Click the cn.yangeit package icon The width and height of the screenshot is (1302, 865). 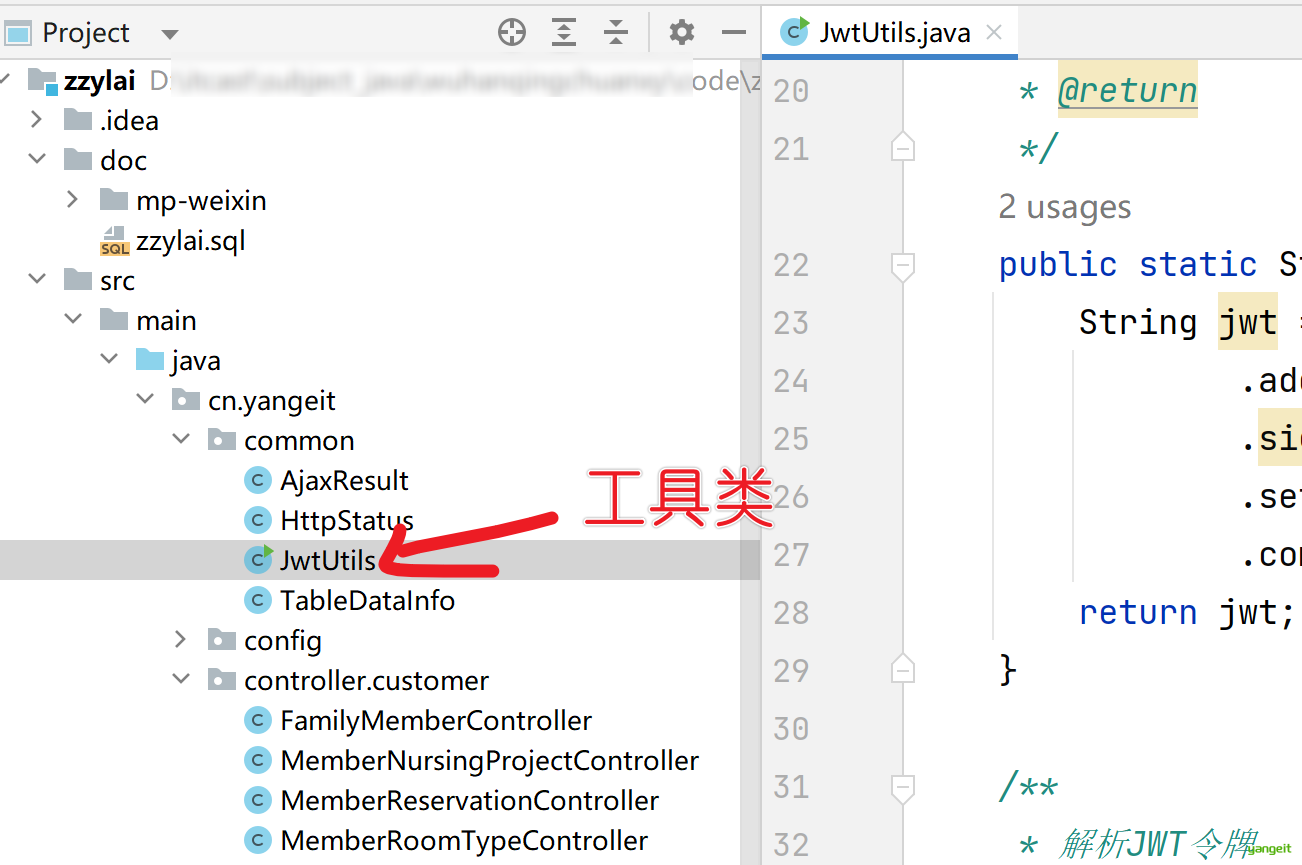(186, 400)
